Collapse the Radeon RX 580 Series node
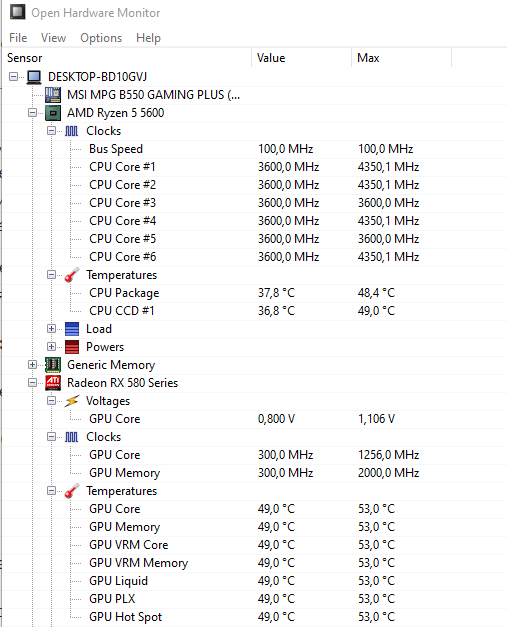This screenshot has width=507, height=627. [x=32, y=383]
